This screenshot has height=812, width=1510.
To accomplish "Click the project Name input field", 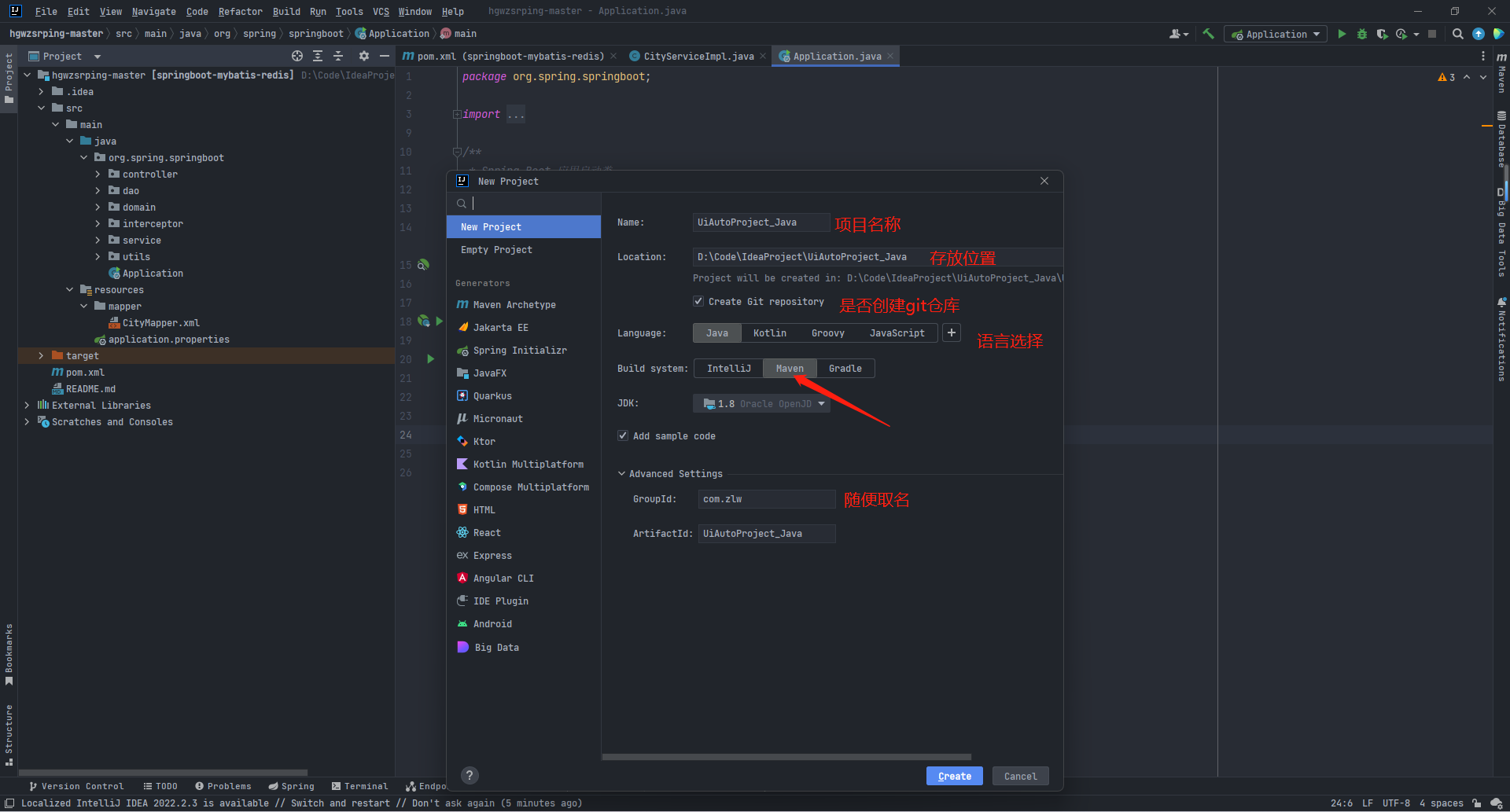I will click(x=761, y=222).
